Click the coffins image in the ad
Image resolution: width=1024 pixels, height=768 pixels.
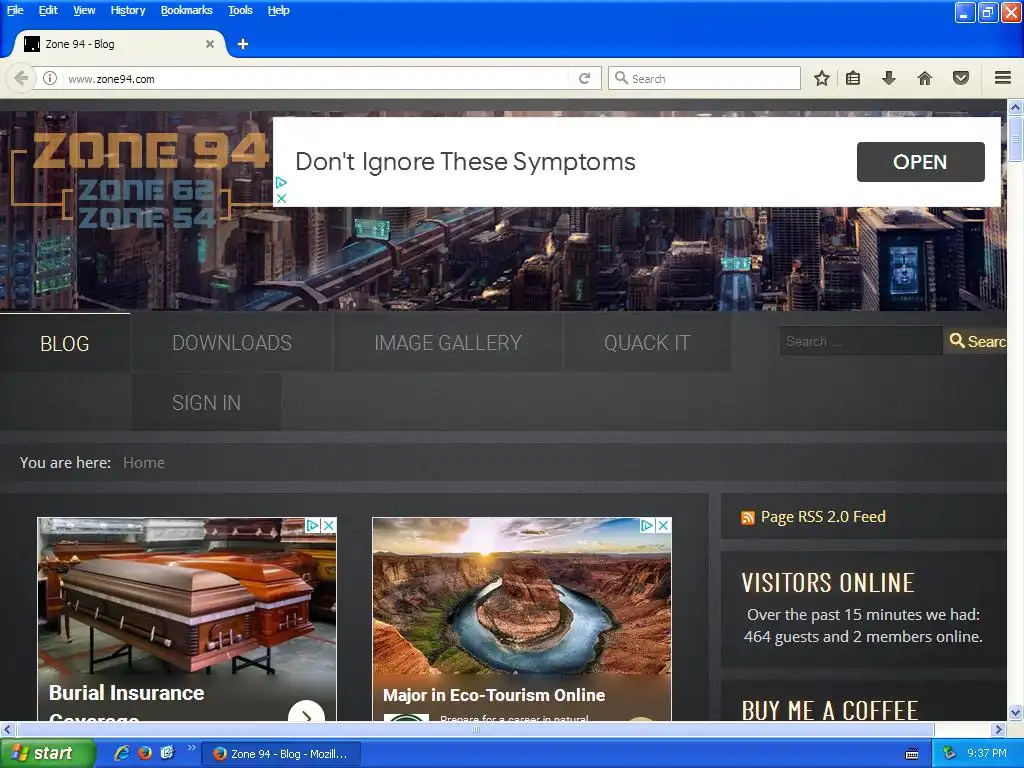click(x=187, y=596)
